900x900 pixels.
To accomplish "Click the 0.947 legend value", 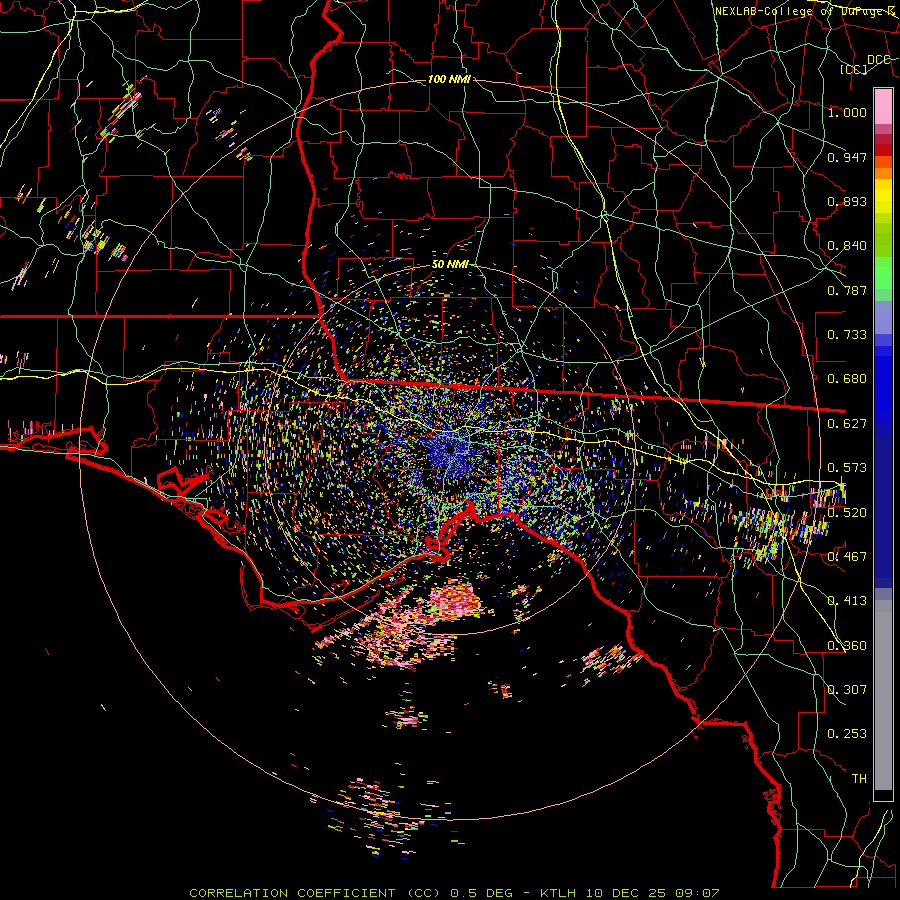I will point(847,157).
